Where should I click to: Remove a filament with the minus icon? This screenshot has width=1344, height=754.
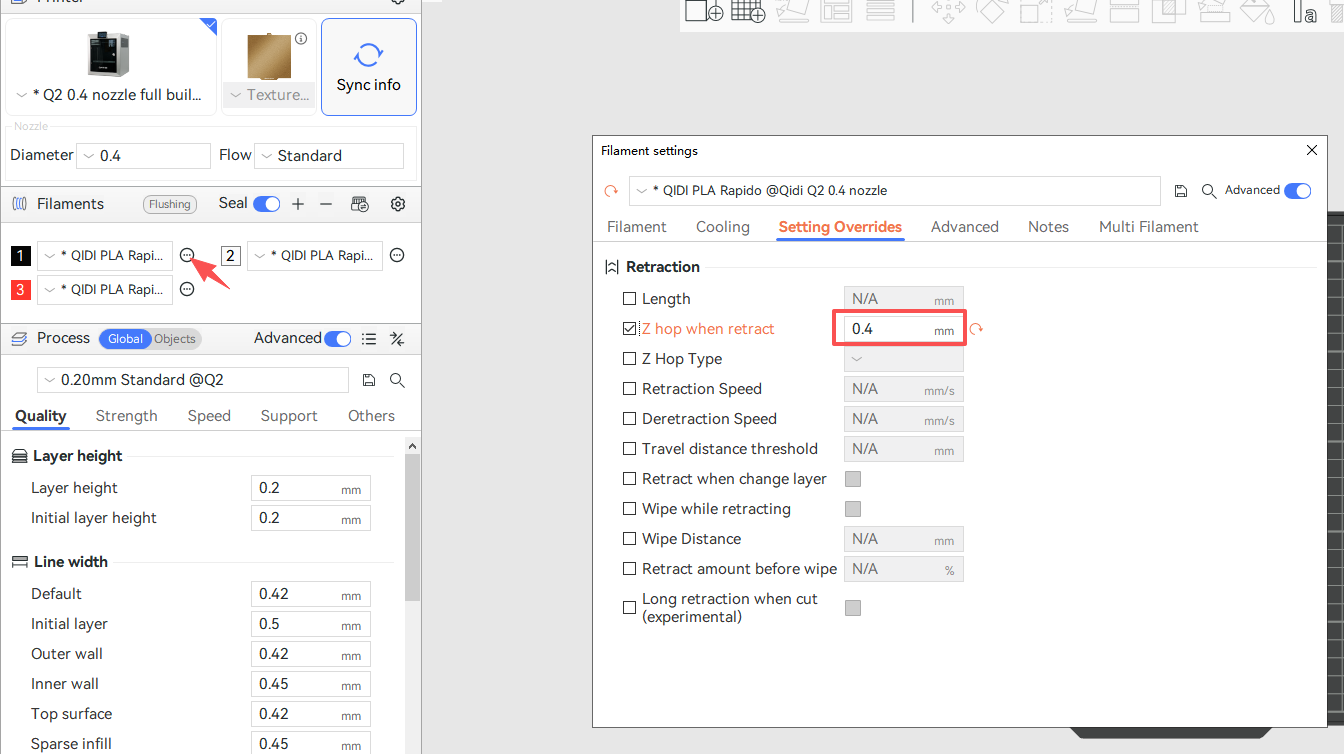click(326, 204)
